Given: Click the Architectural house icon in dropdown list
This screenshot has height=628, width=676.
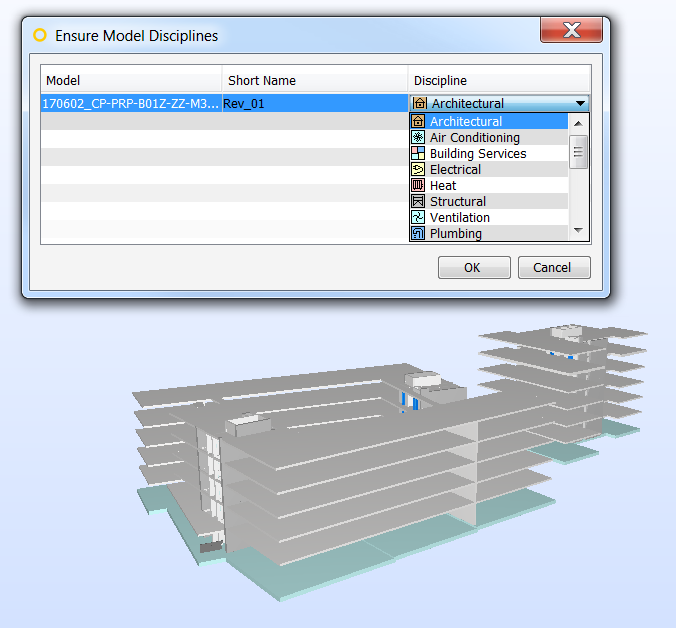Looking at the screenshot, I should click(x=418, y=121).
